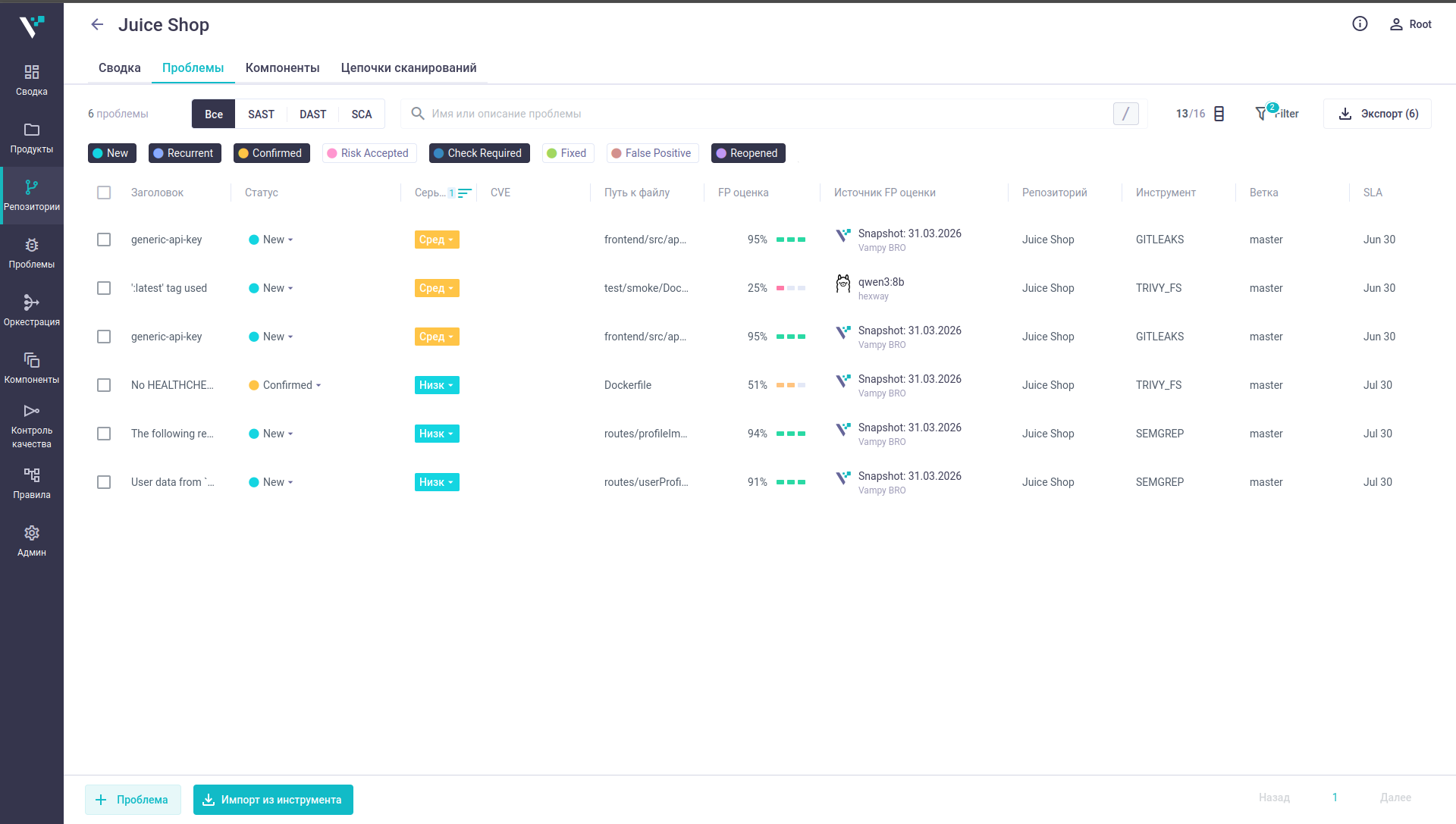Click the back arrow next to Juice Shop
This screenshot has width=1456, height=824.
tap(97, 24)
